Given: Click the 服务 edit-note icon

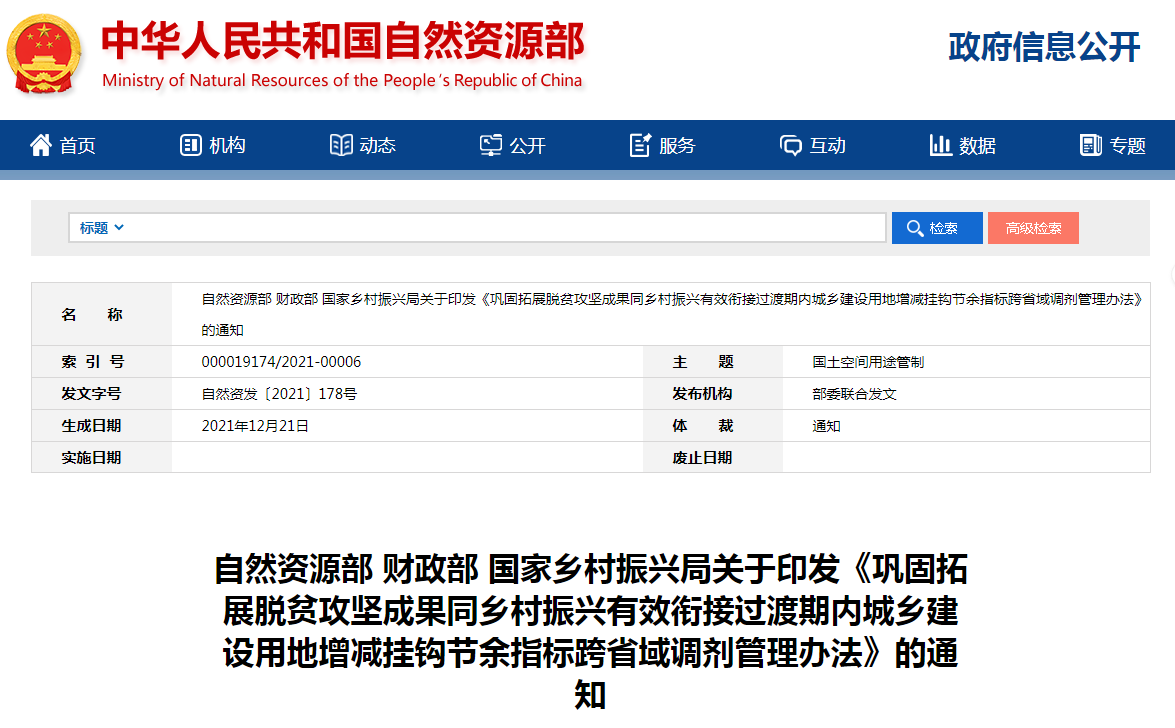Looking at the screenshot, I should [x=641, y=145].
